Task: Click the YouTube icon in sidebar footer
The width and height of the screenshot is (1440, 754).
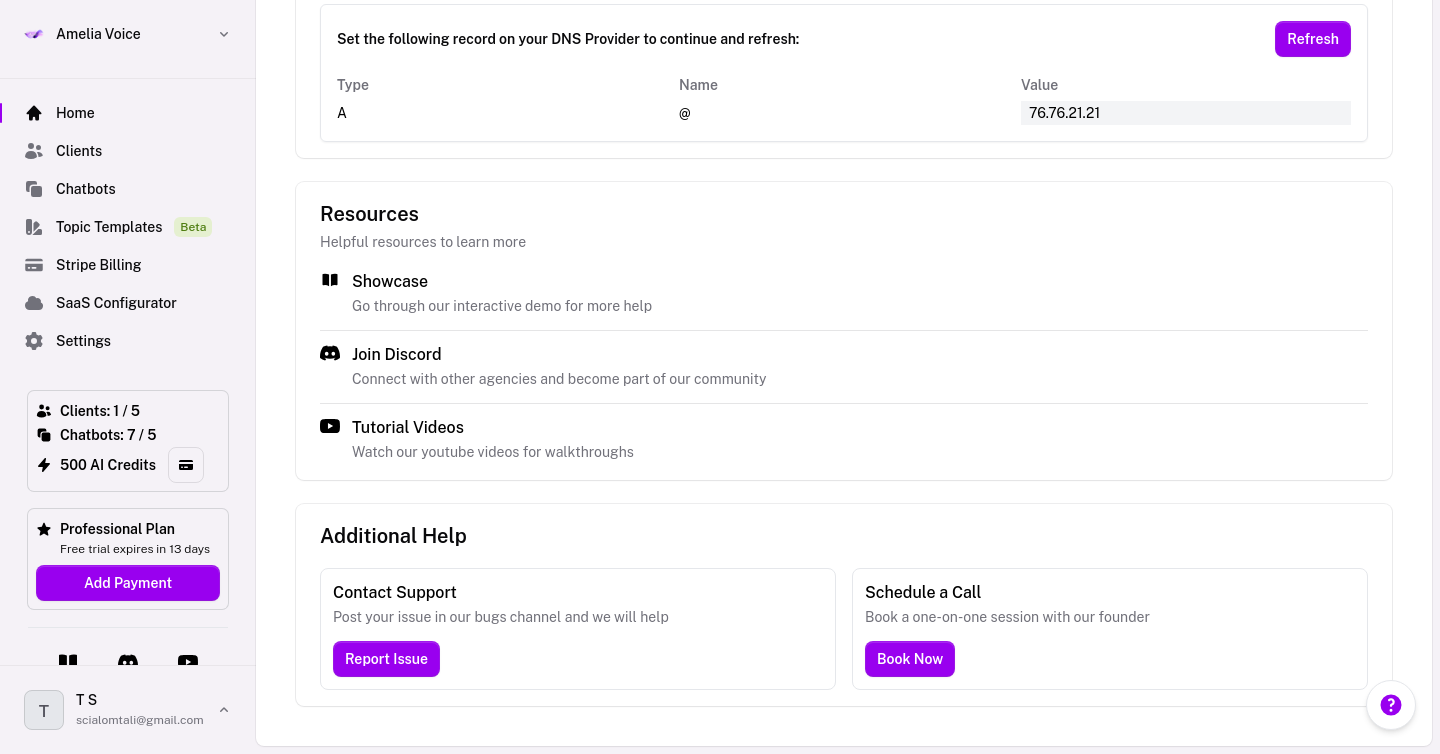Action: click(x=188, y=660)
